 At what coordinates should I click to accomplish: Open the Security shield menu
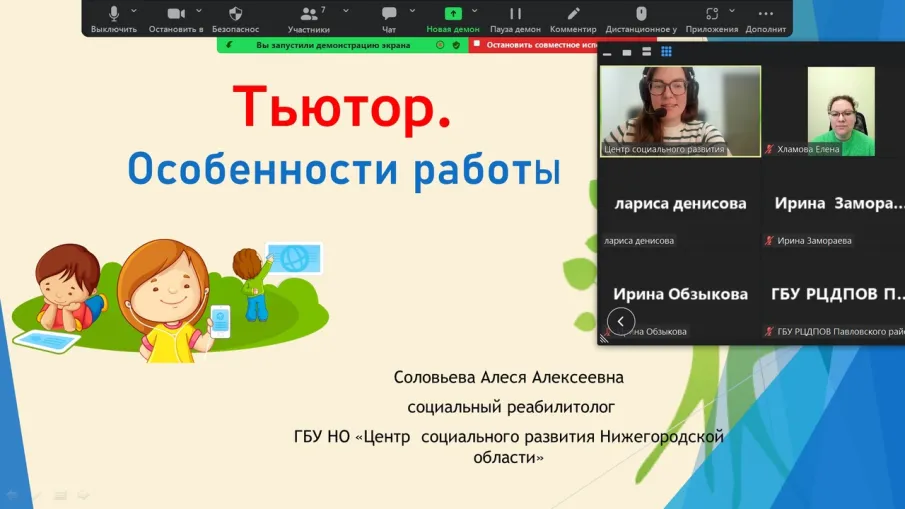coord(235,18)
